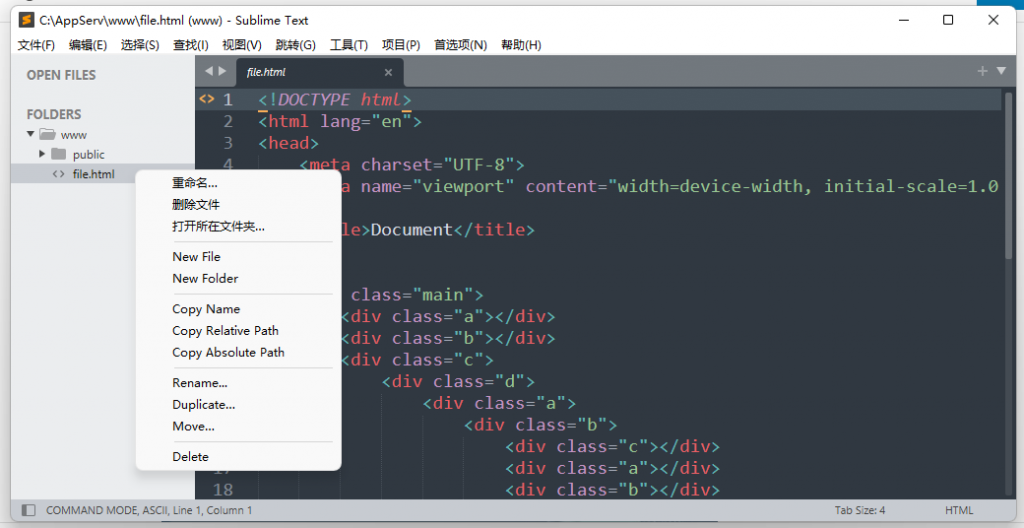Click the file.html code file icon
The width and height of the screenshot is (1024, 528).
pyautogui.click(x=59, y=174)
